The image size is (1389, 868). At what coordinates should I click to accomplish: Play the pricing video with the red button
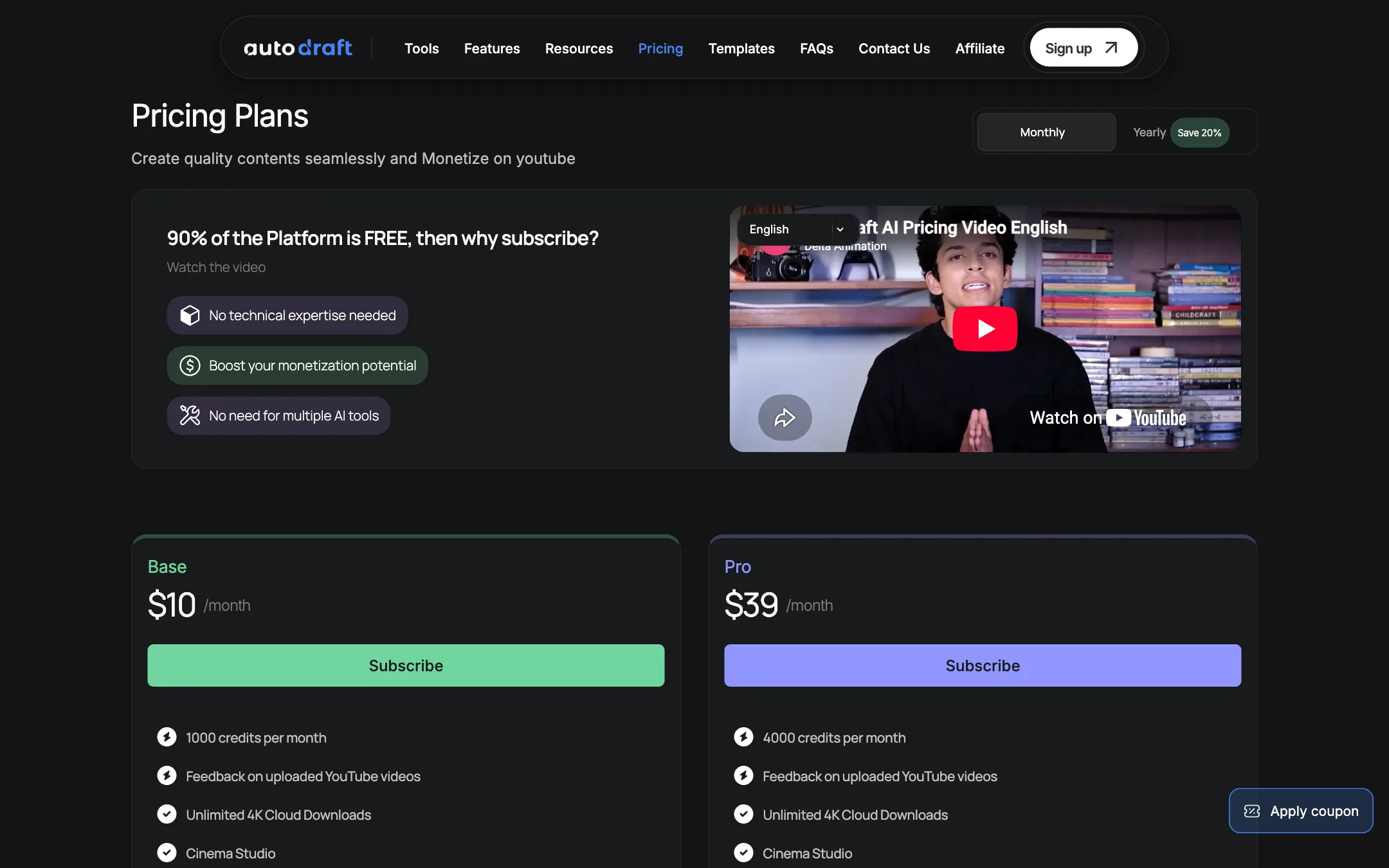point(985,329)
